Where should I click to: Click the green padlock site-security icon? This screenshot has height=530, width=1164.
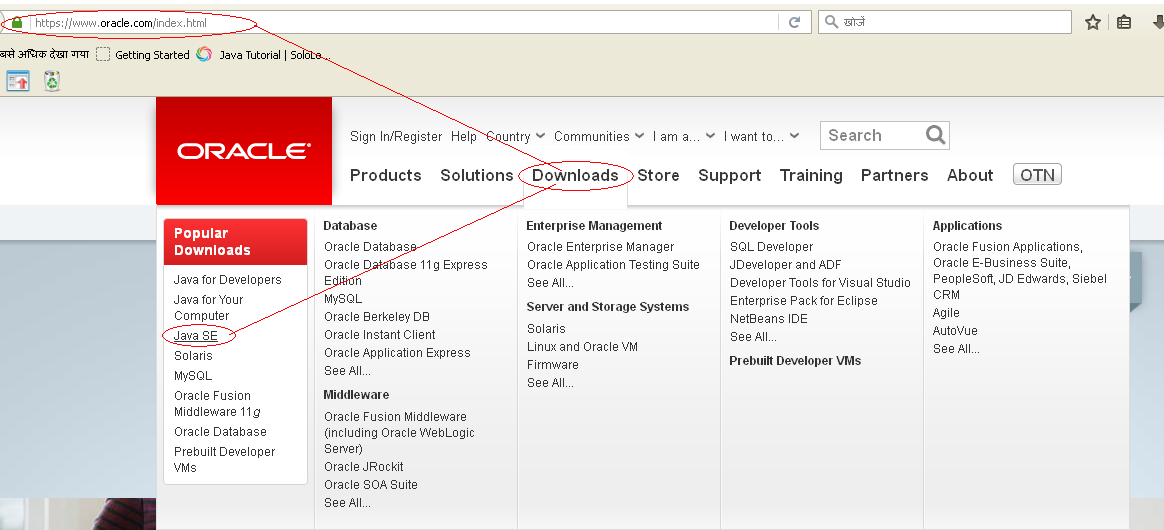point(17,23)
